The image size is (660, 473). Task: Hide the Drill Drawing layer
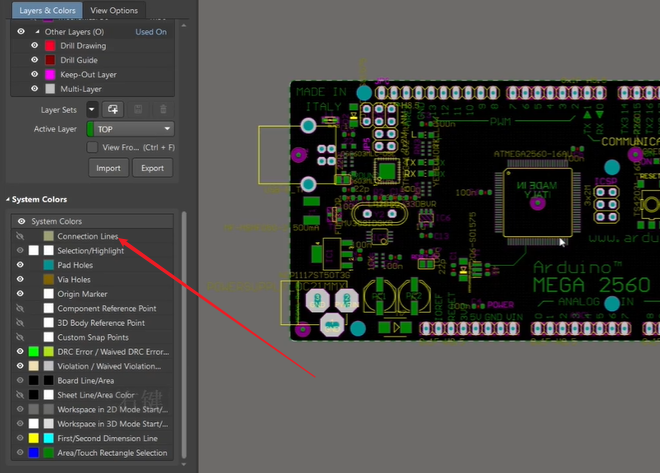35,45
